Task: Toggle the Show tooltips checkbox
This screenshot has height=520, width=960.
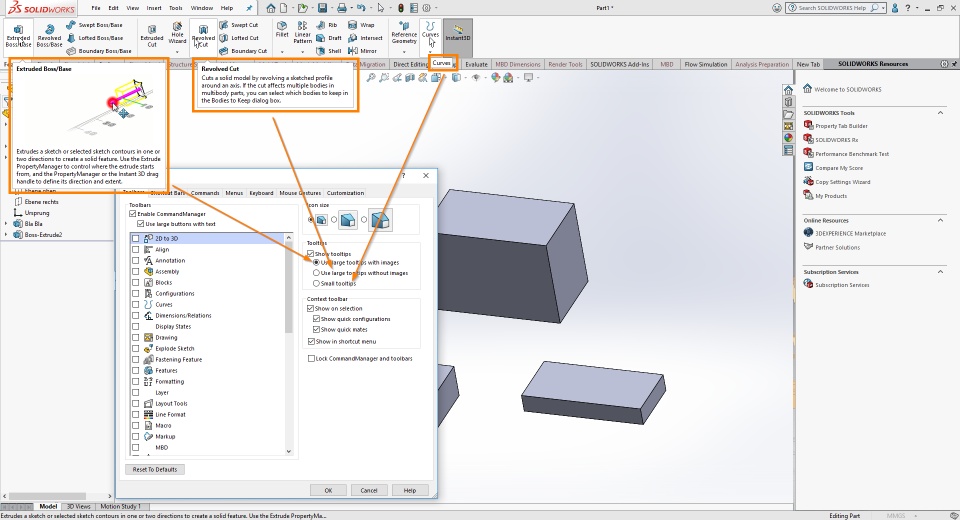Action: click(x=310, y=254)
